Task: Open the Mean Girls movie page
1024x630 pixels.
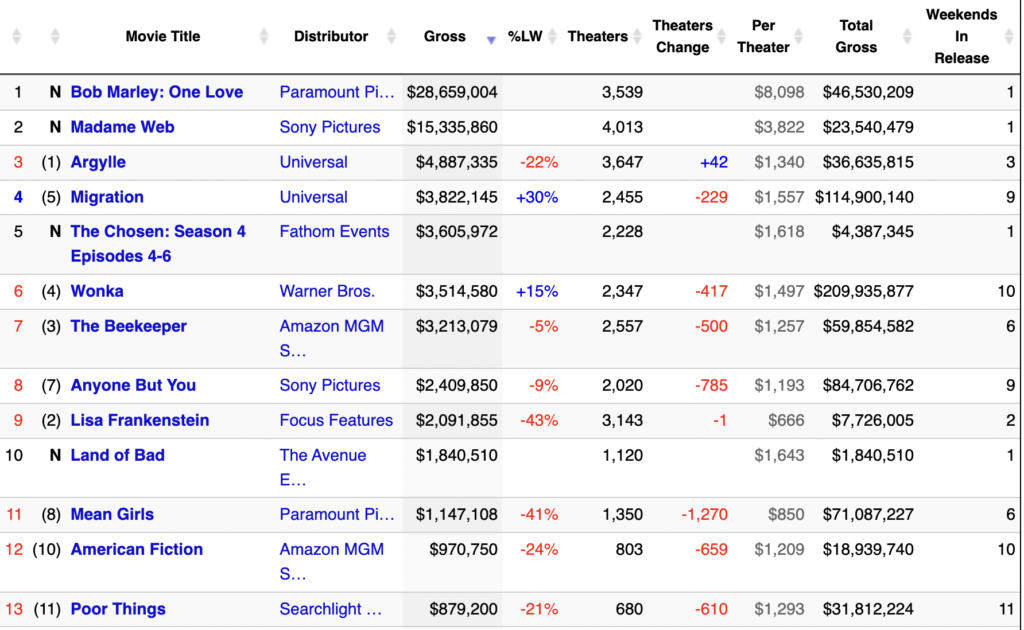Action: pos(112,514)
